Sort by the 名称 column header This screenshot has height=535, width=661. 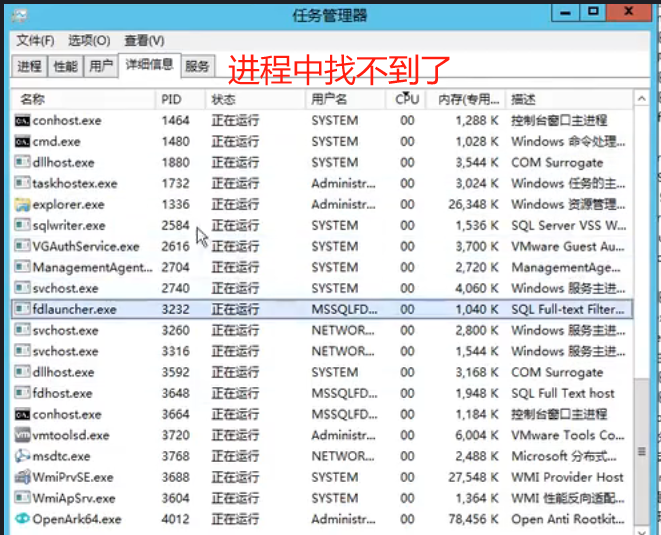(x=83, y=99)
